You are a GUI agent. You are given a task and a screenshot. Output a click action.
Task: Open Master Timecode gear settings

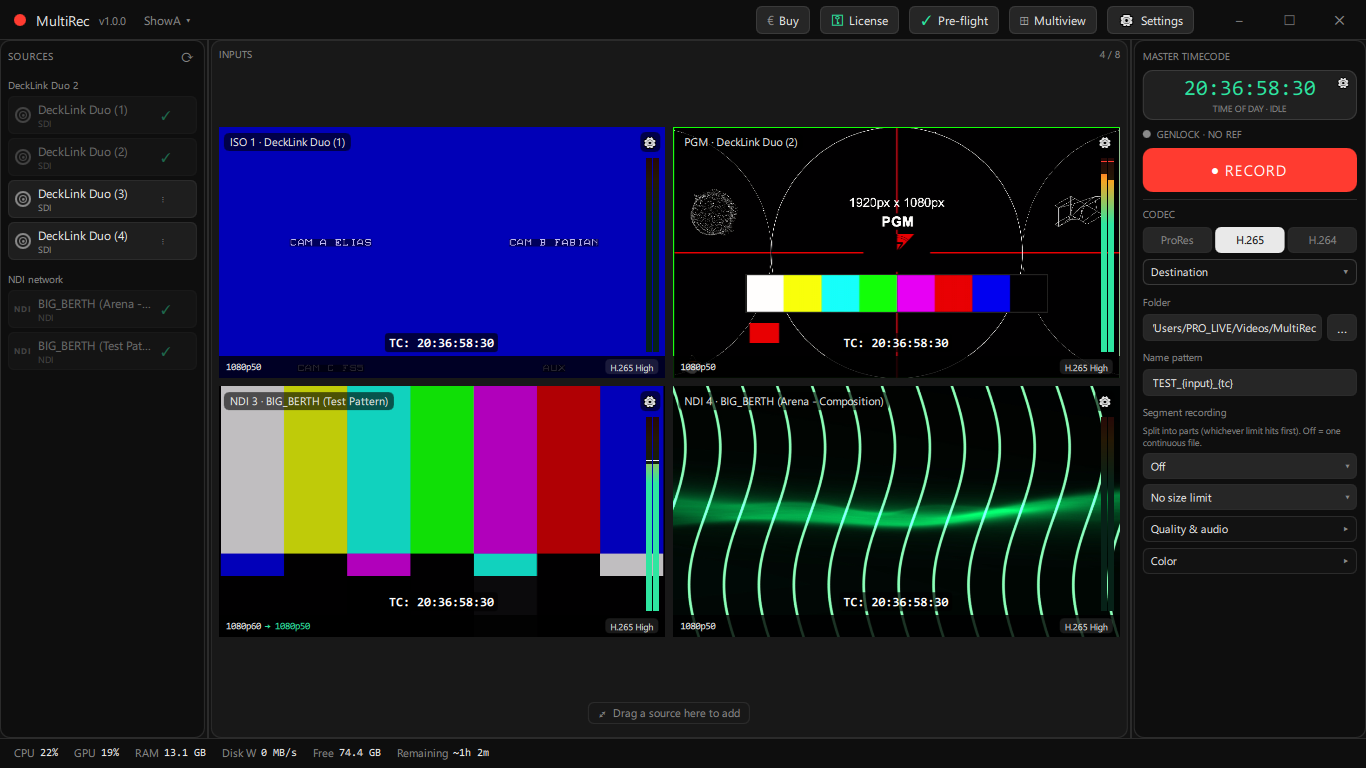coord(1343,82)
